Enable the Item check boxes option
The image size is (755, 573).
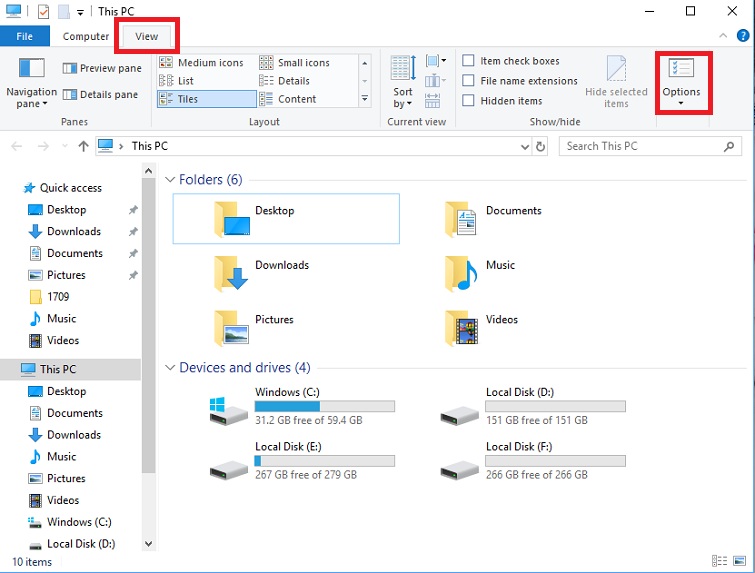[x=469, y=61]
